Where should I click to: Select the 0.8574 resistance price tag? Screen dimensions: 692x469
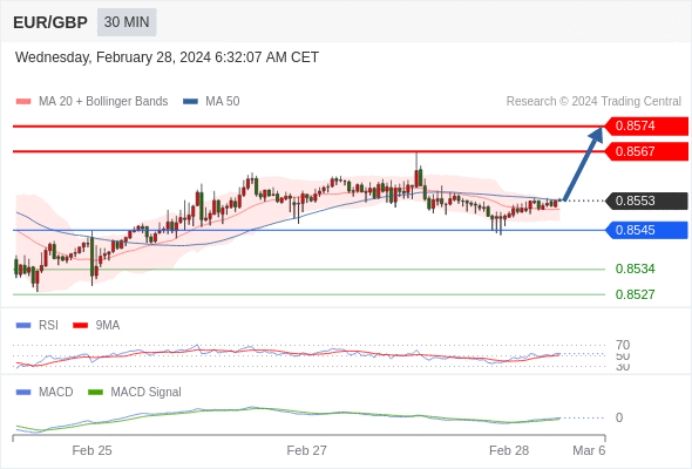(647, 126)
